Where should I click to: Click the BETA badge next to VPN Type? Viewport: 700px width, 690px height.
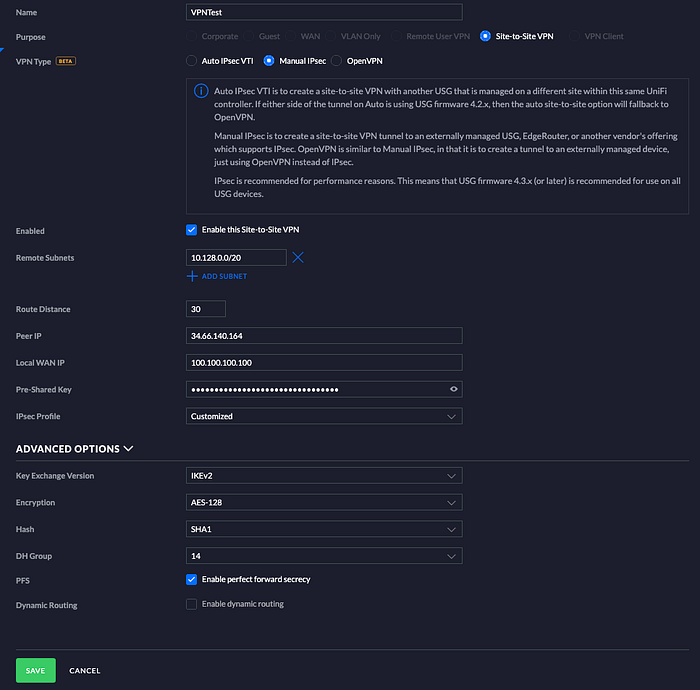pyautogui.click(x=66, y=61)
